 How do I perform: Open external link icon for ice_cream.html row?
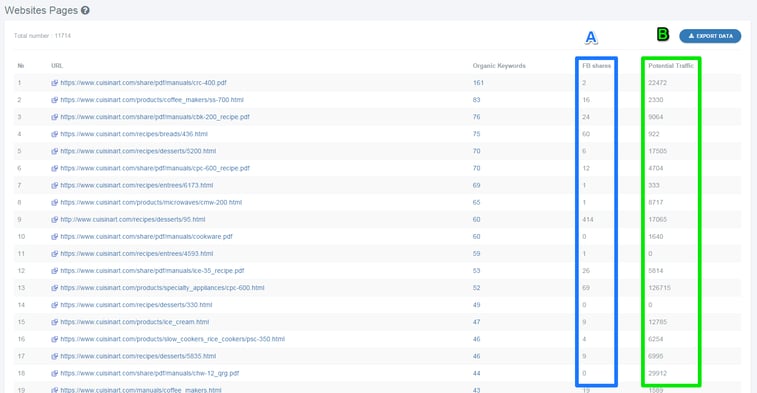[x=55, y=322]
